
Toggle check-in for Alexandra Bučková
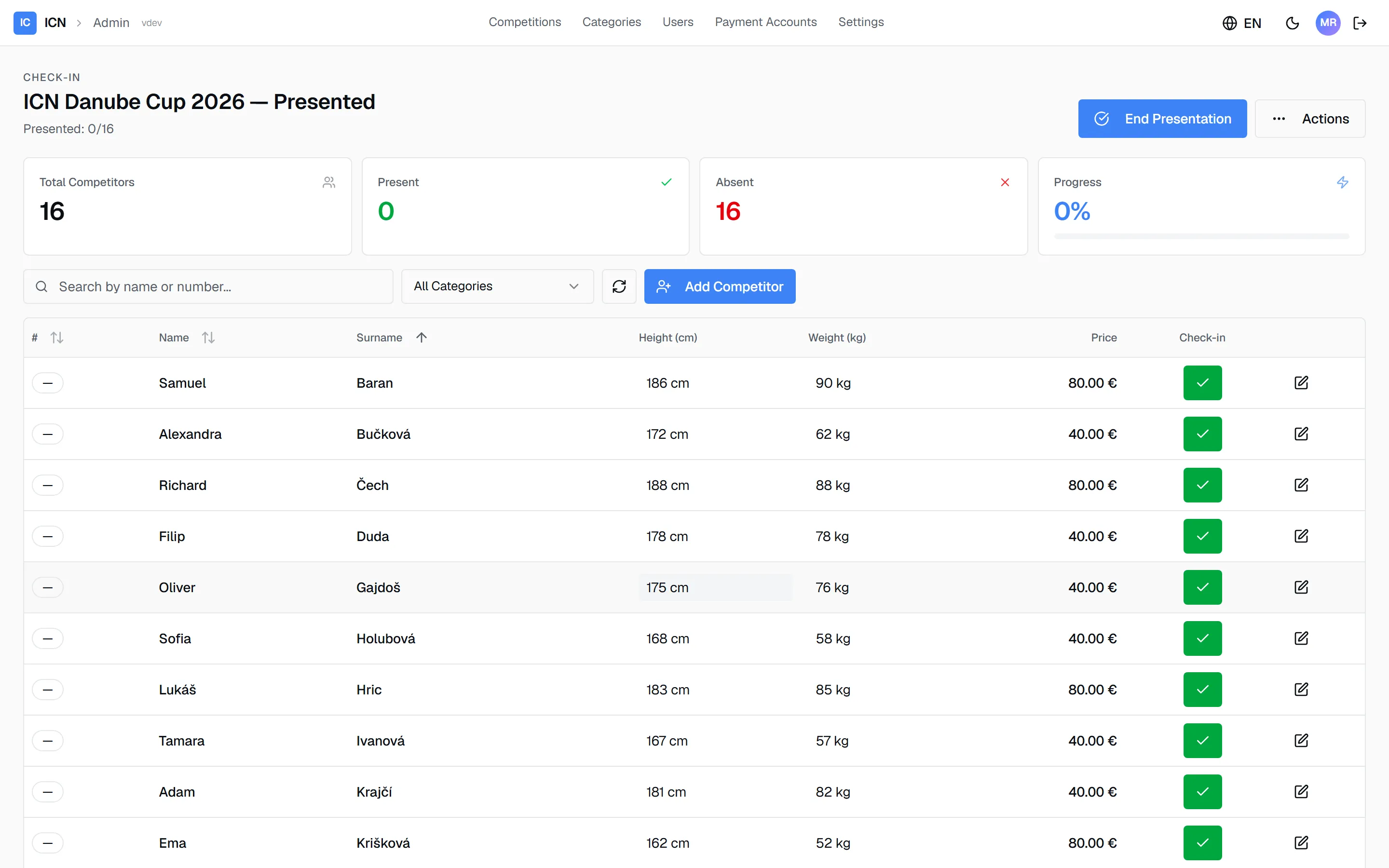click(x=1202, y=434)
